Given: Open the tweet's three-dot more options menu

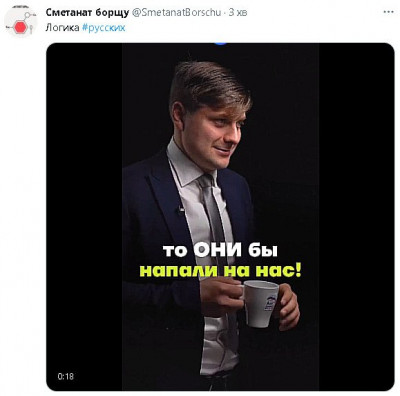Looking at the screenshot, I should pyautogui.click(x=388, y=12).
